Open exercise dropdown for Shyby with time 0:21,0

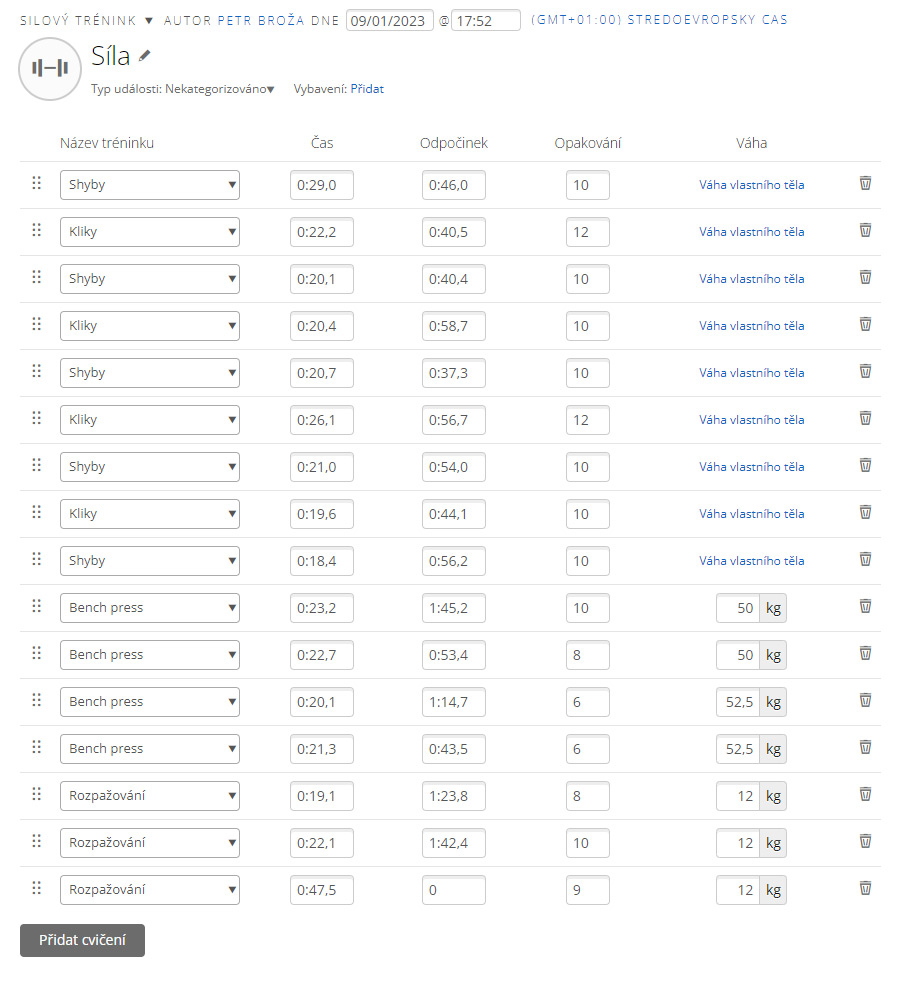coord(150,467)
